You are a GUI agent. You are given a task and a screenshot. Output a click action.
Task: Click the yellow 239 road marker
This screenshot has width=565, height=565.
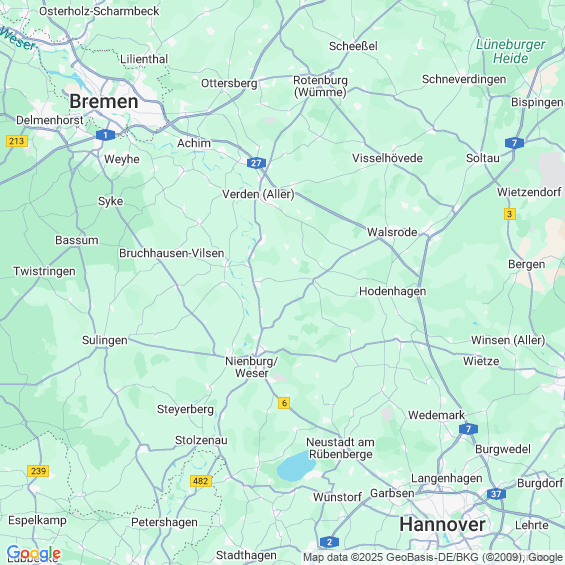coord(38,471)
